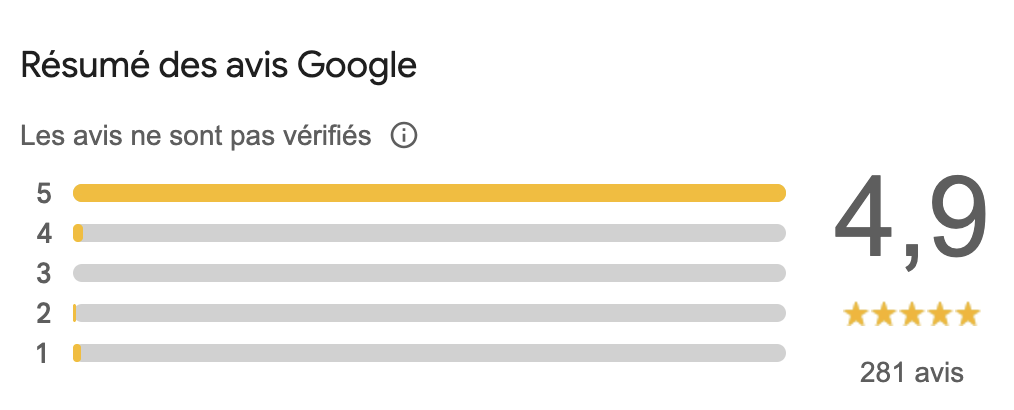Click the row label number 2

tap(43, 314)
